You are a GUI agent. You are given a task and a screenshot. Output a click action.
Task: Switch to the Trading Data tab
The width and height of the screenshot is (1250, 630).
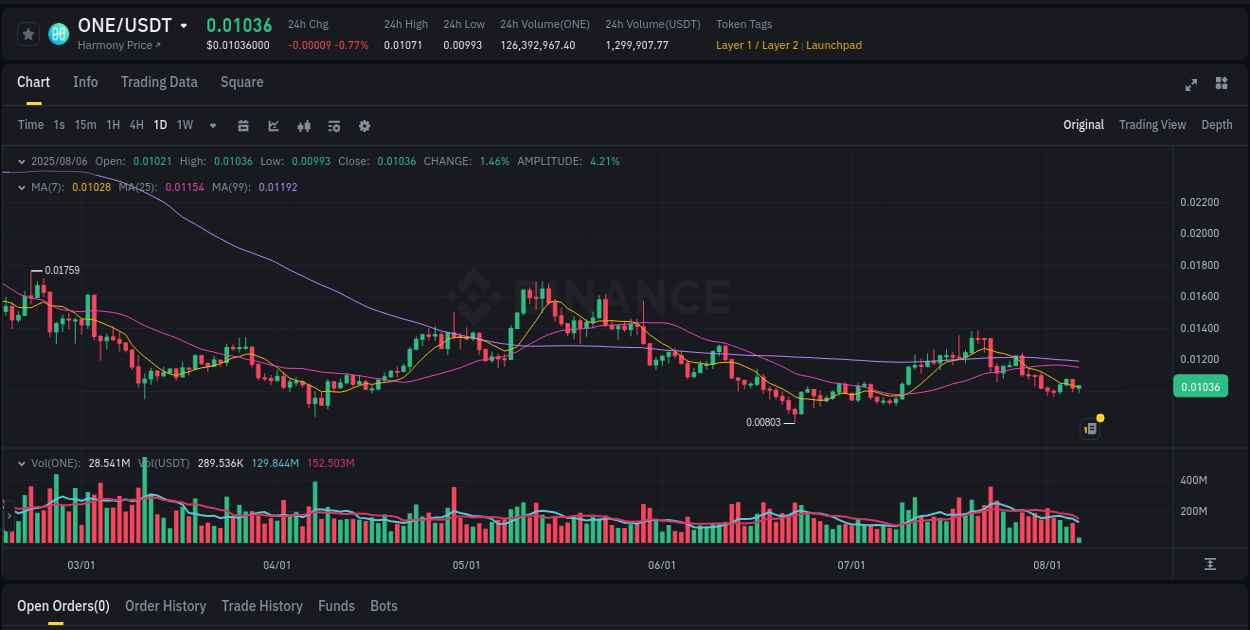click(159, 82)
